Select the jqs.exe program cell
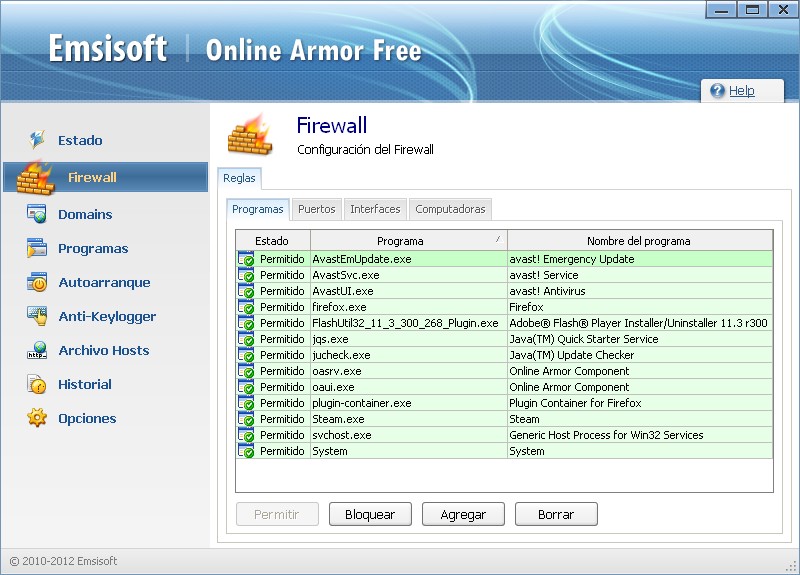This screenshot has width=800, height=575. [x=409, y=339]
